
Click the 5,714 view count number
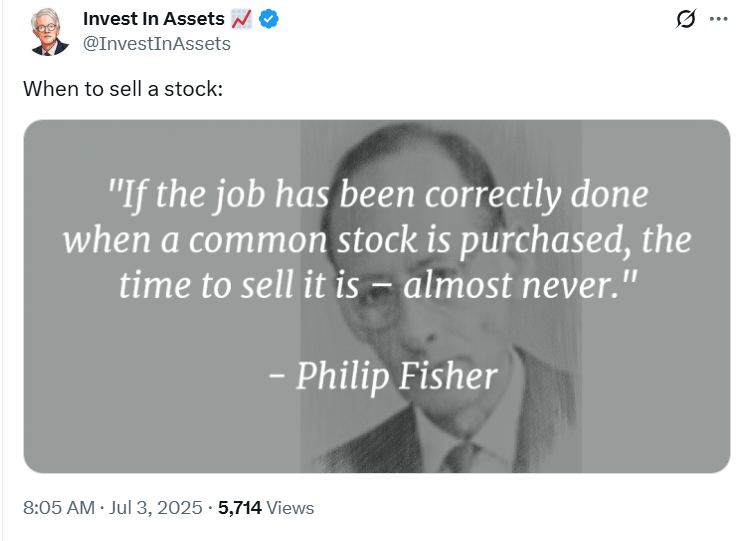pyautogui.click(x=240, y=508)
